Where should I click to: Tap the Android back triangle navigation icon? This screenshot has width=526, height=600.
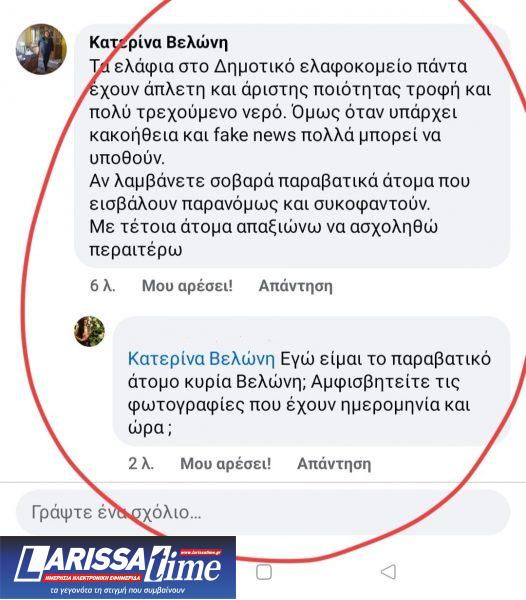[388, 572]
